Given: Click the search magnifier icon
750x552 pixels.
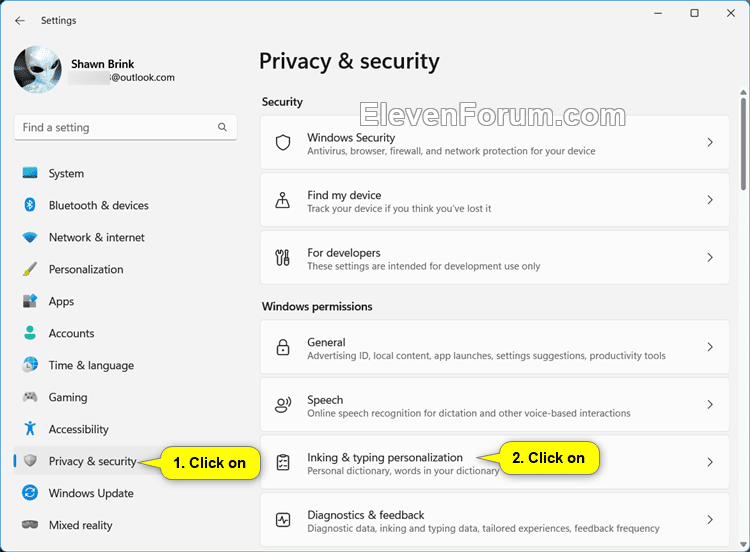Looking at the screenshot, I should point(222,127).
